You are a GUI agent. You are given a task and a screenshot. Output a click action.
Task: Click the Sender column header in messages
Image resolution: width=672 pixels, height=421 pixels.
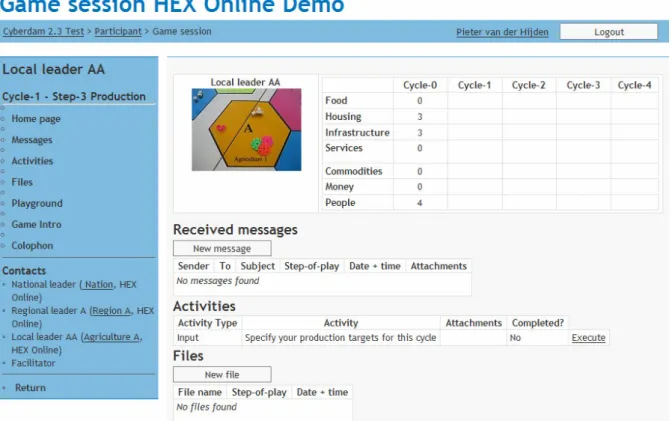point(193,266)
